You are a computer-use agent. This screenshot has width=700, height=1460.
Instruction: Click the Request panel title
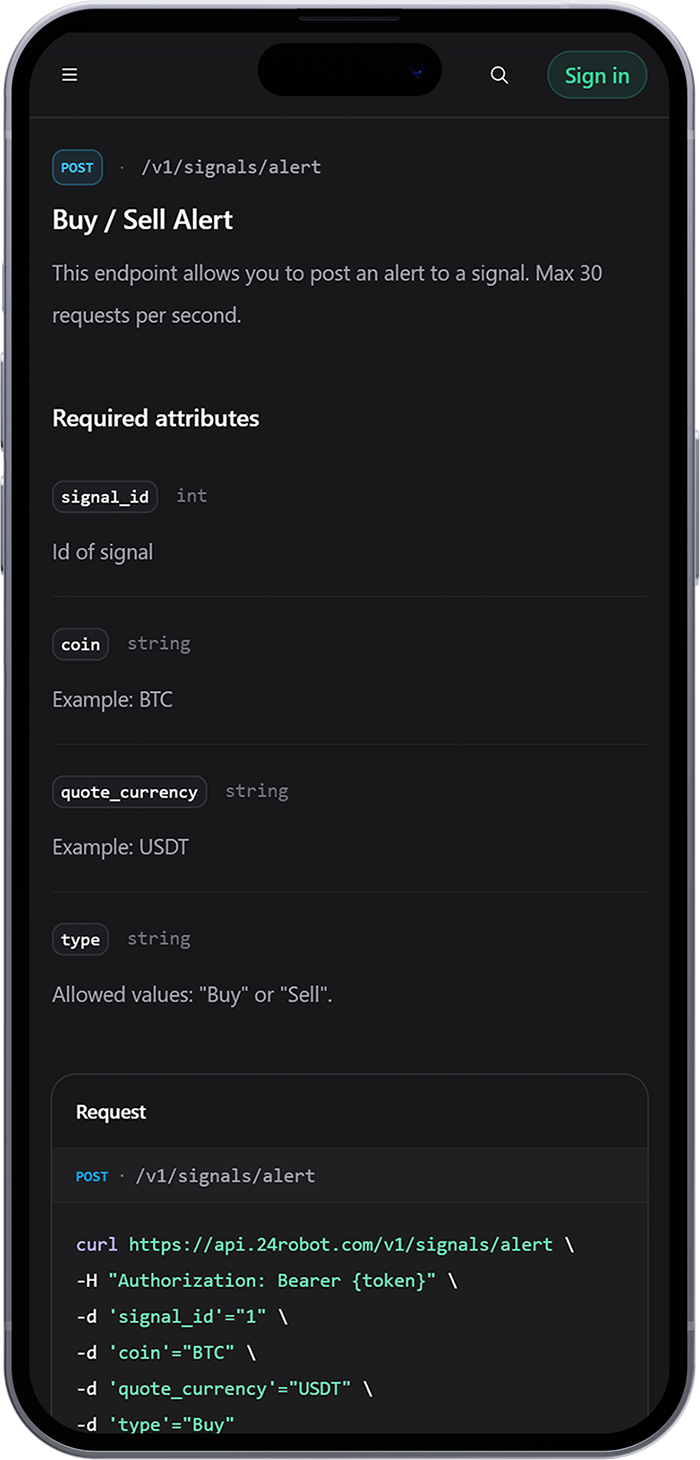(111, 1112)
